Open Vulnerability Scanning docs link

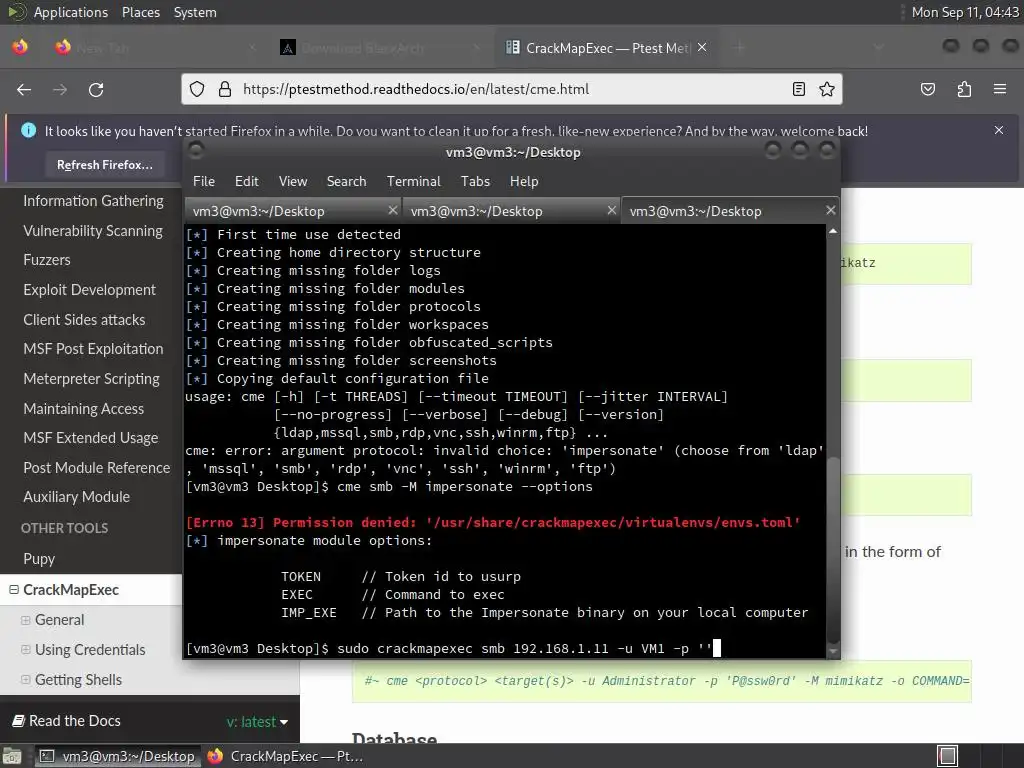click(x=93, y=231)
